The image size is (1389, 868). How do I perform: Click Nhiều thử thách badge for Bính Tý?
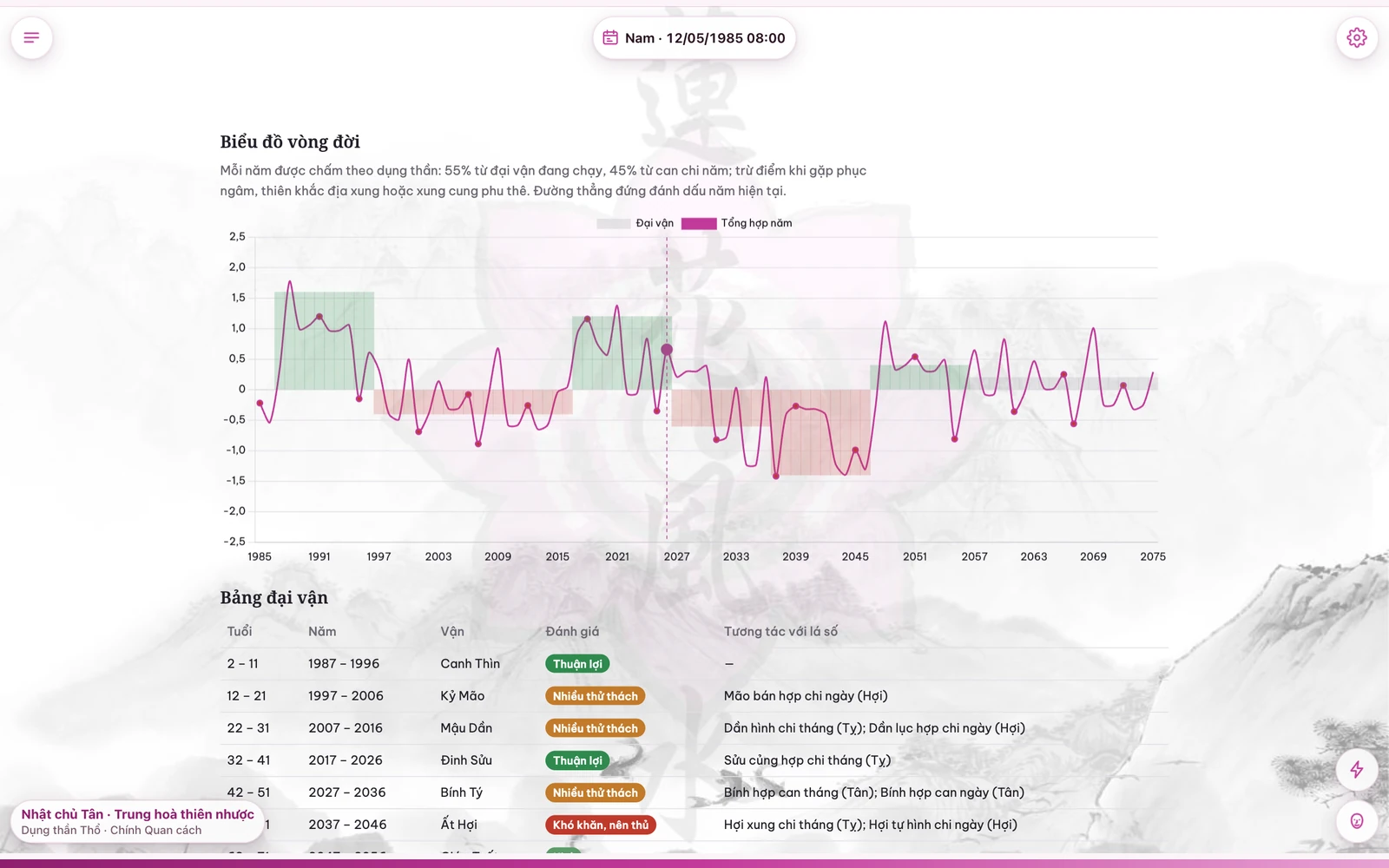595,792
